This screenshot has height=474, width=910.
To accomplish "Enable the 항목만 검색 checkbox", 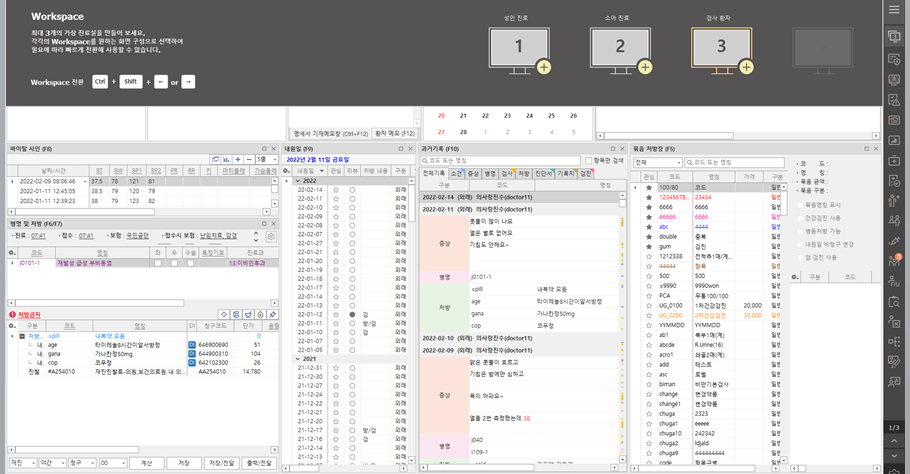I will point(588,161).
